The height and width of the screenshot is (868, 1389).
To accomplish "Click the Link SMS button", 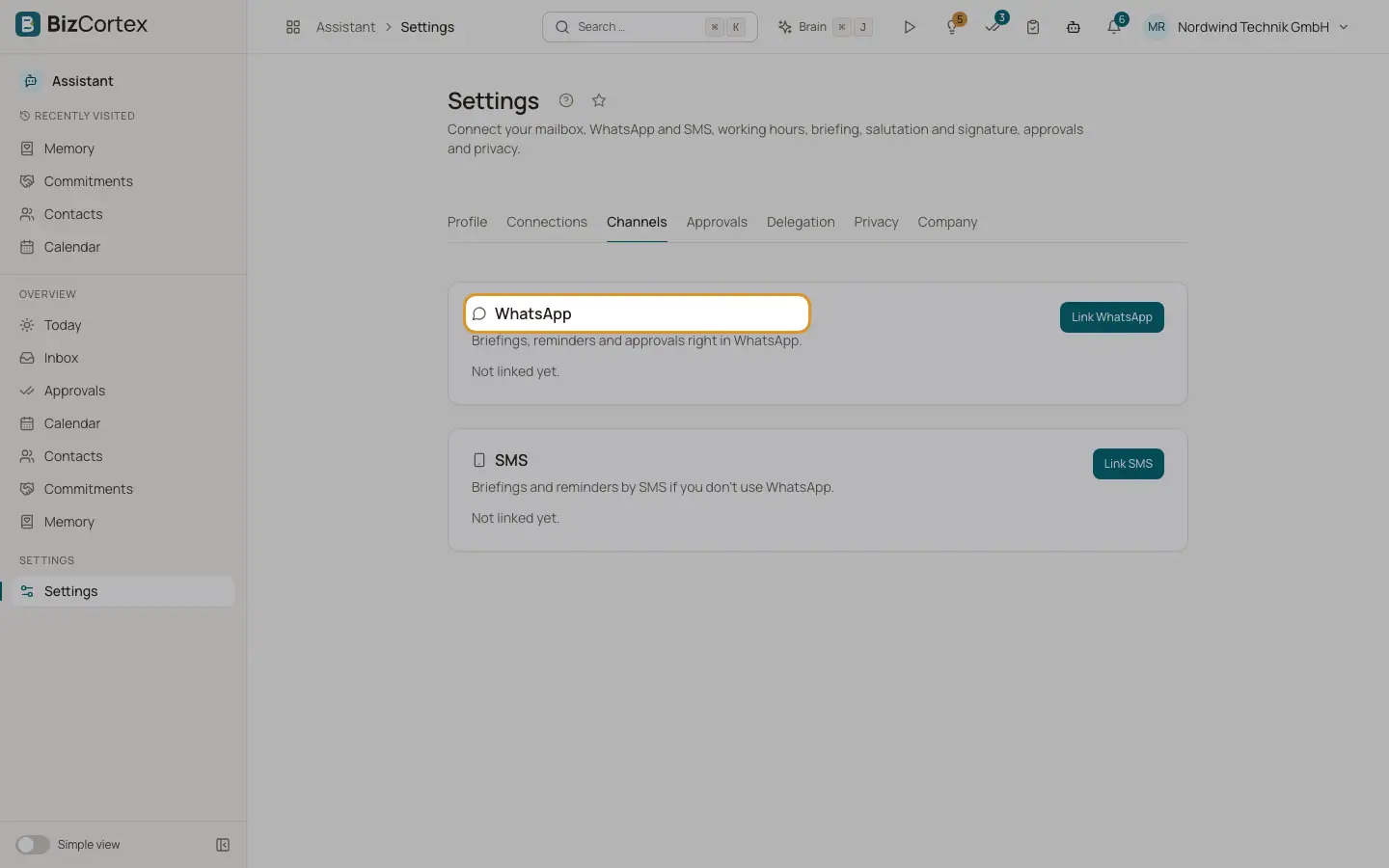I will tap(1128, 464).
